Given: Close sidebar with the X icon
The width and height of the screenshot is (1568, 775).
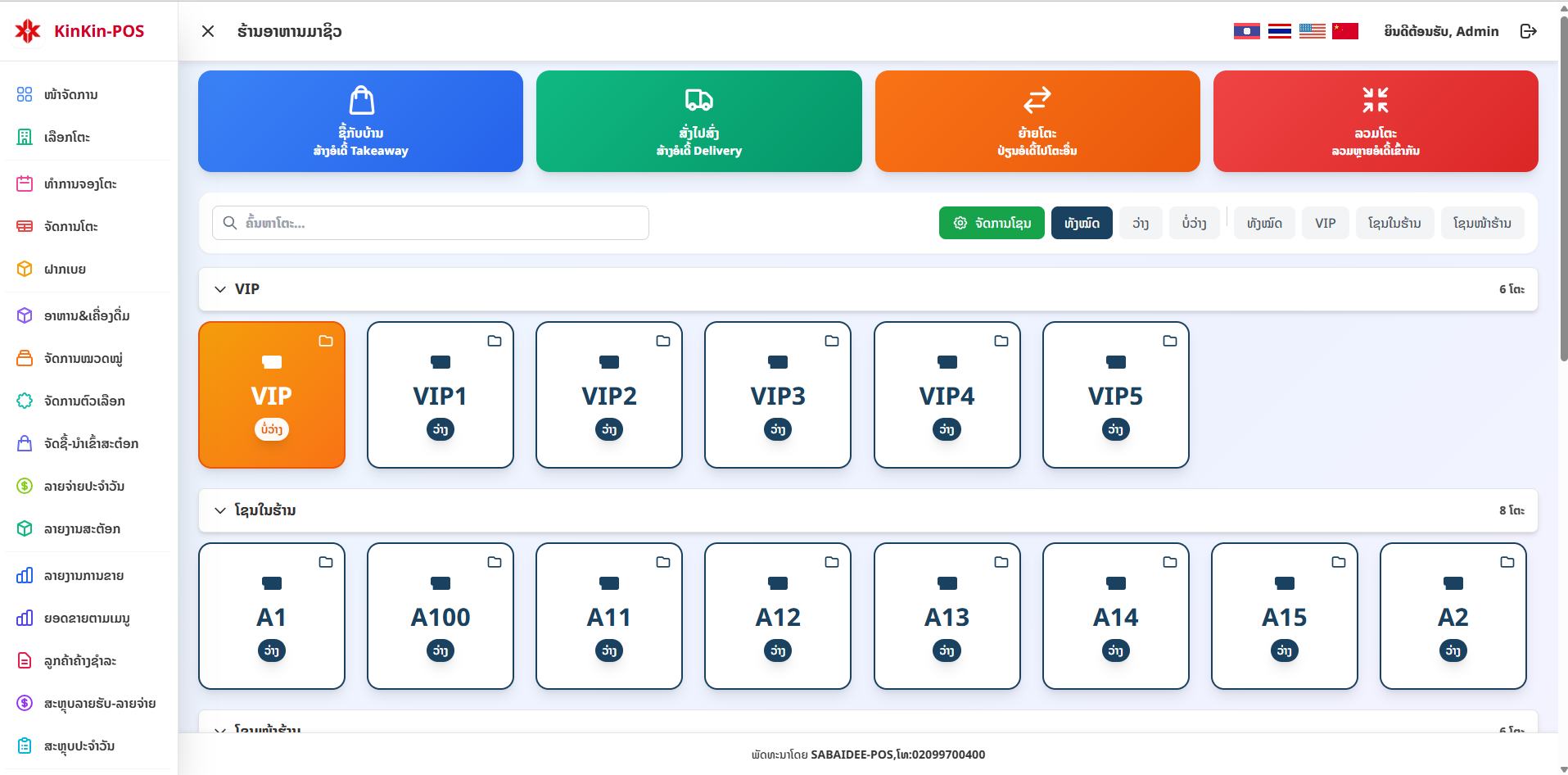Looking at the screenshot, I should 208,31.
